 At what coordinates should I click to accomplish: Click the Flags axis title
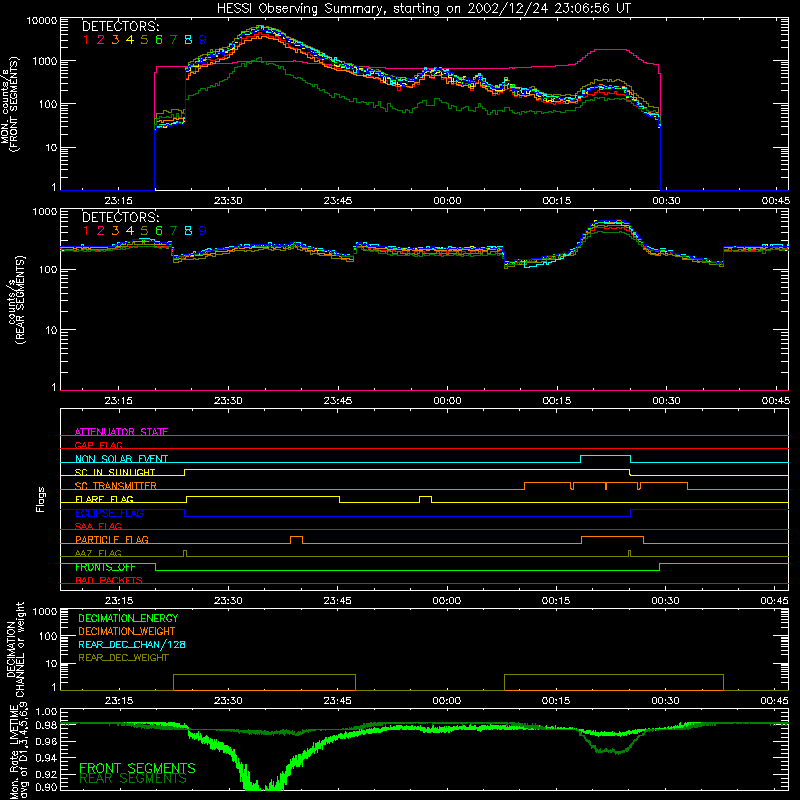(x=40, y=499)
